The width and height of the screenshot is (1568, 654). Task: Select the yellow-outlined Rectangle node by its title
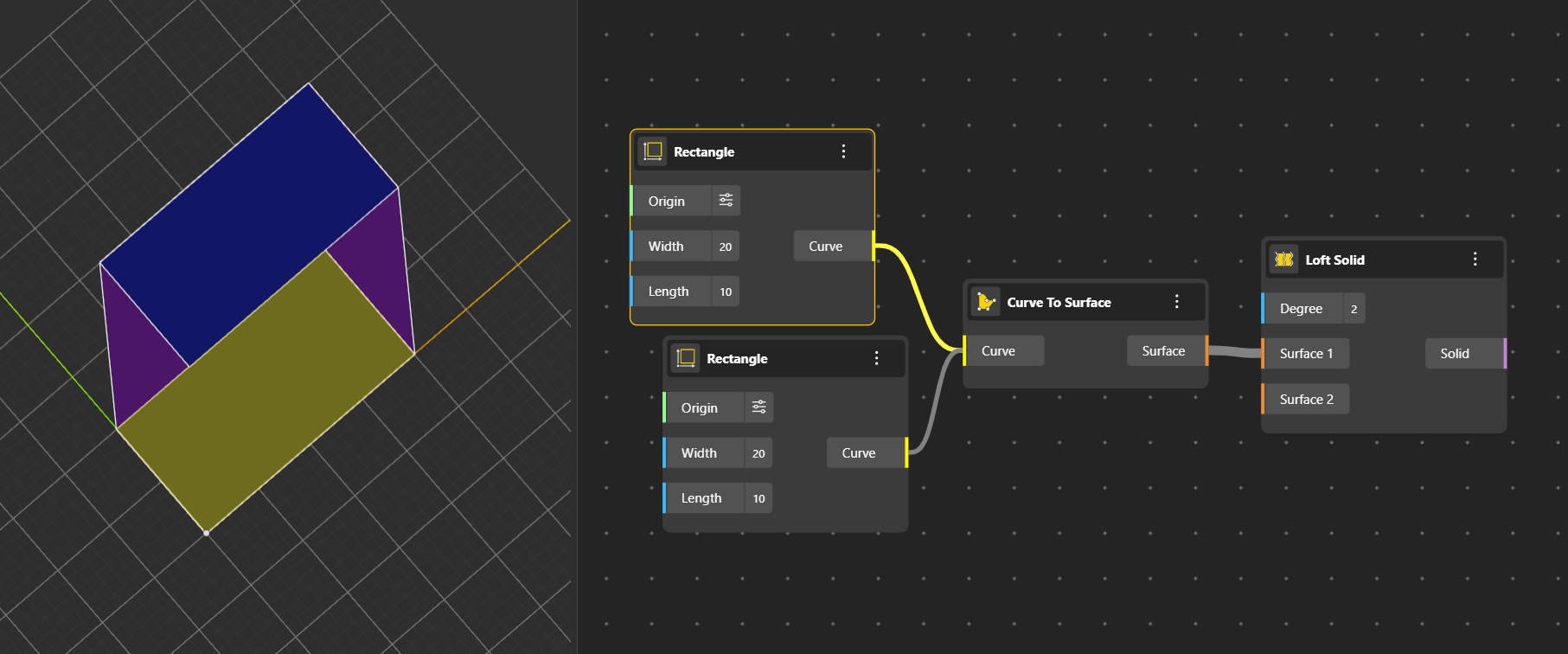[704, 152]
